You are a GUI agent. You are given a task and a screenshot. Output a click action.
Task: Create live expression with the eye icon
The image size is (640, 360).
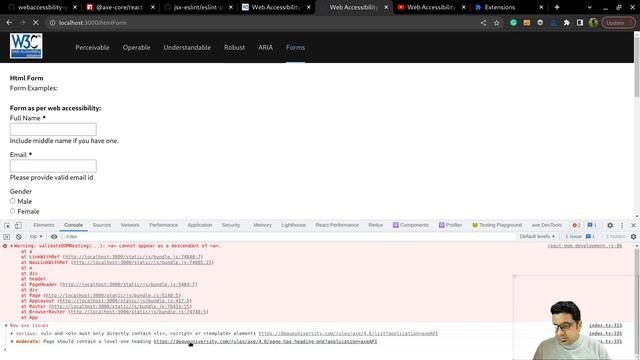coord(54,237)
